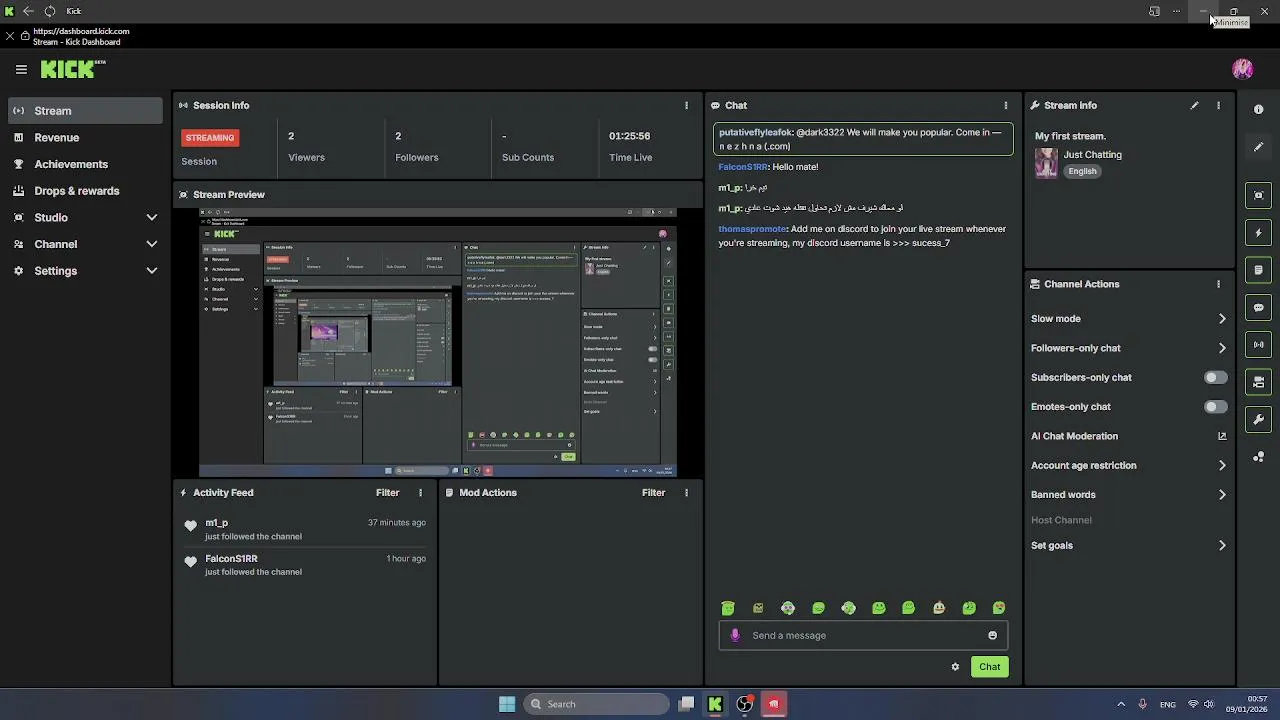
Task: Click the purple microphone icon in chat input
Action: point(735,635)
